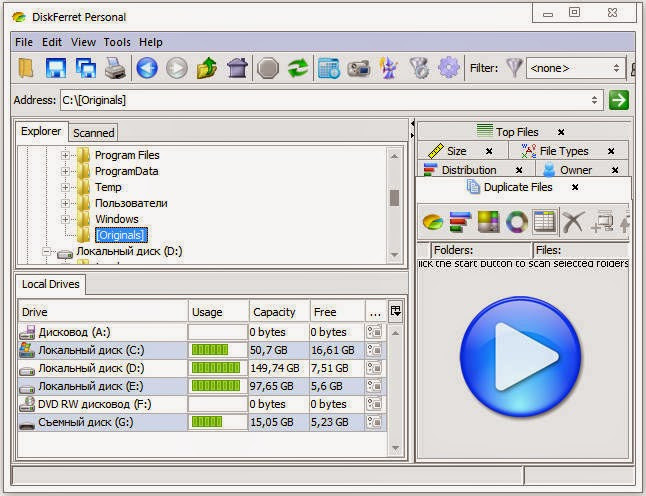Select the treemap view icon
Image resolution: width=646 pixels, height=496 pixels.
click(x=488, y=222)
